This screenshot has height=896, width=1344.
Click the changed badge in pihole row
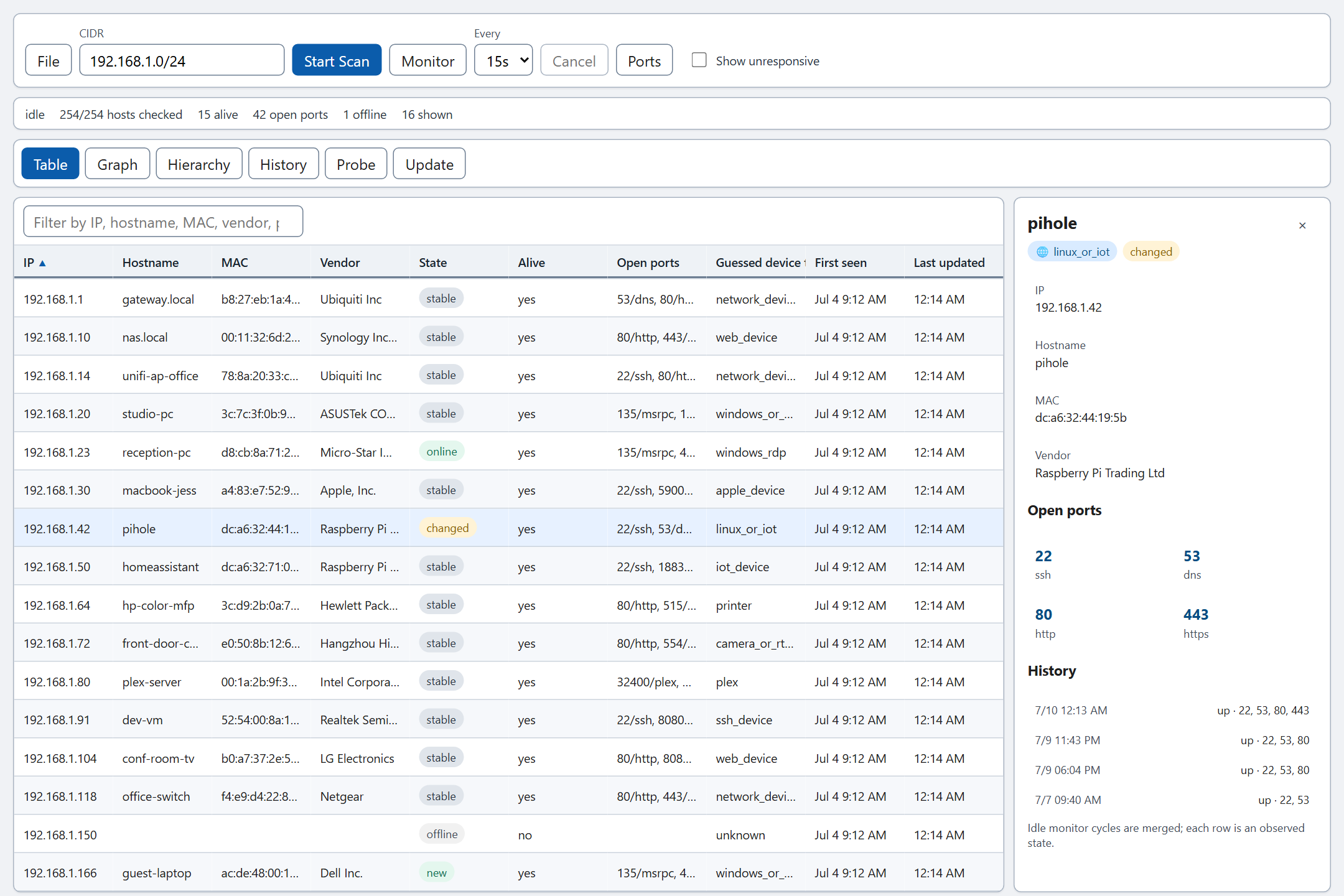point(447,528)
